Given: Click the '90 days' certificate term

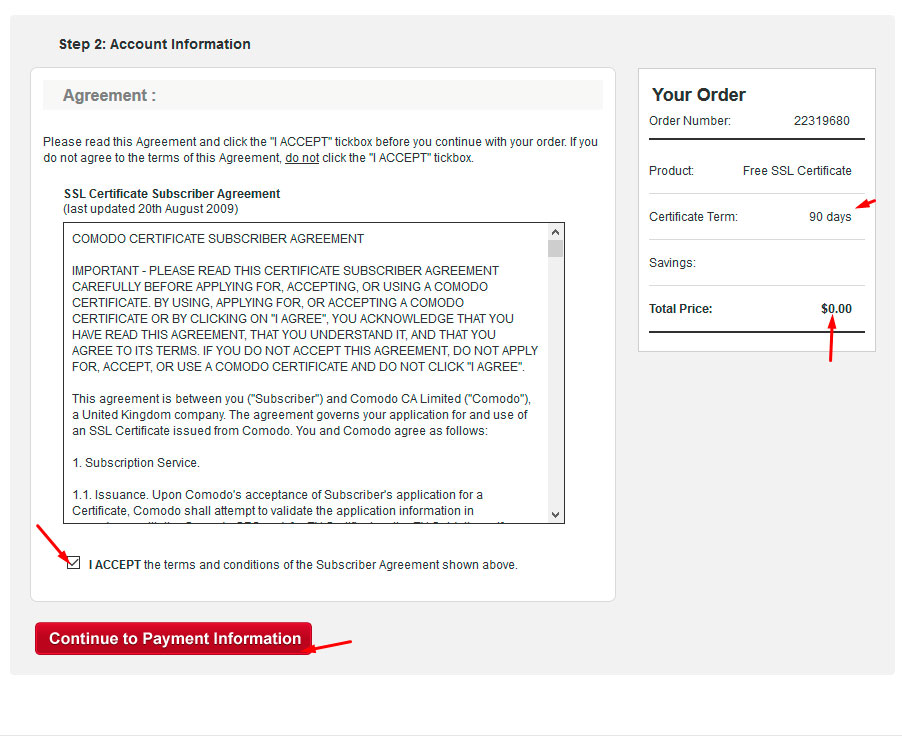Looking at the screenshot, I should [x=830, y=217].
